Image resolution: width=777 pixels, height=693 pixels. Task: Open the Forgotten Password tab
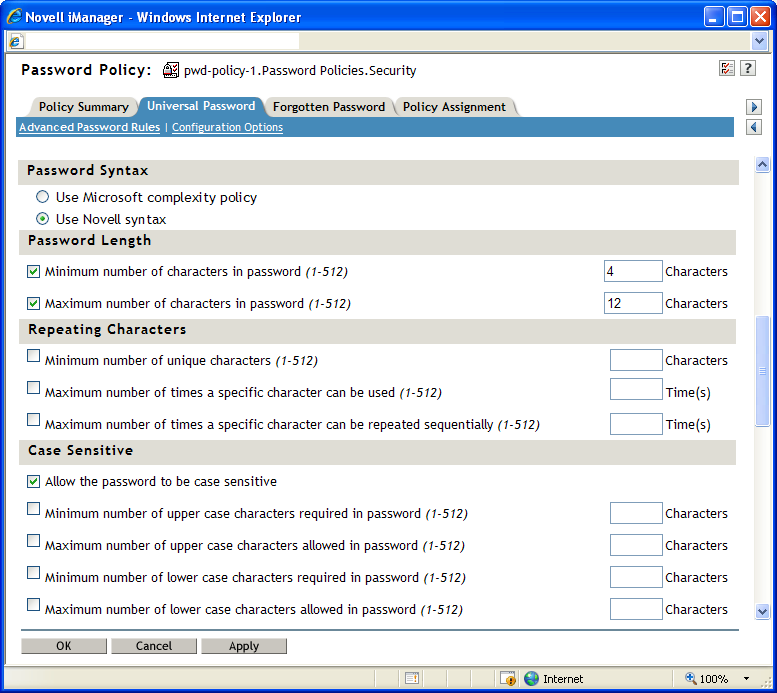point(329,107)
